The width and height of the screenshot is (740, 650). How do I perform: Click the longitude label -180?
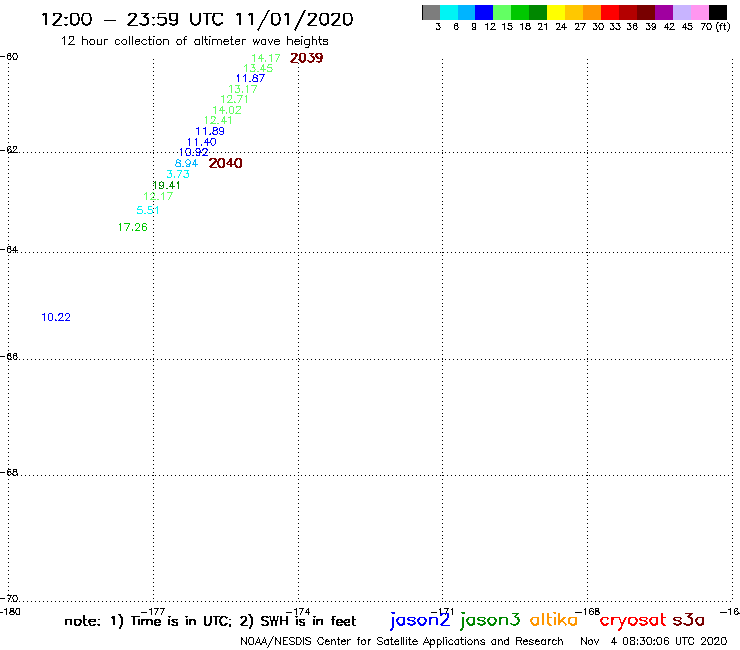(x=10, y=612)
